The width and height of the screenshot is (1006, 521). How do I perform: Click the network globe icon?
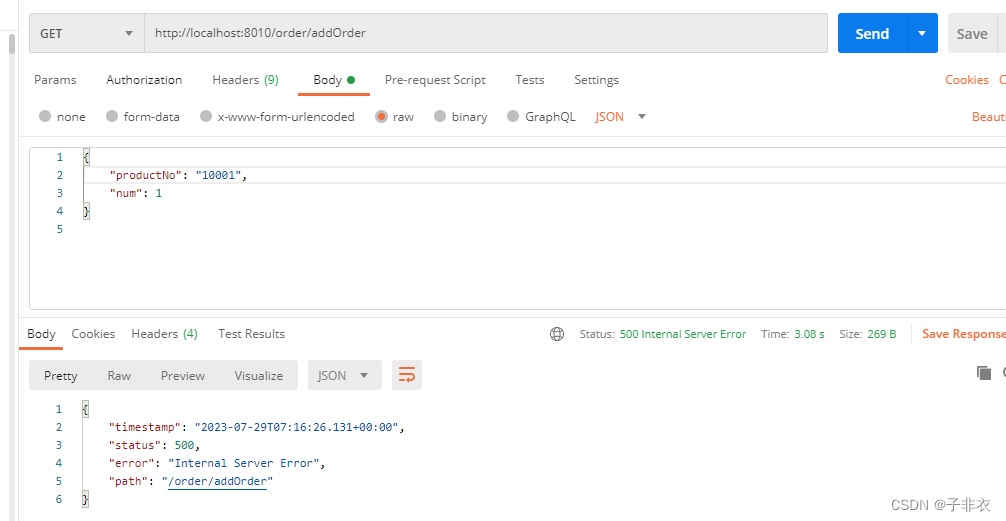tap(557, 334)
